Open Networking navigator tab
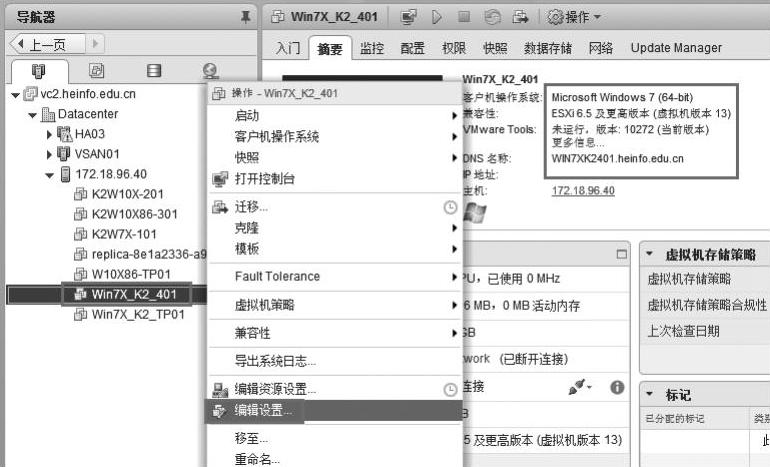This screenshot has height=467, width=770. (211, 71)
